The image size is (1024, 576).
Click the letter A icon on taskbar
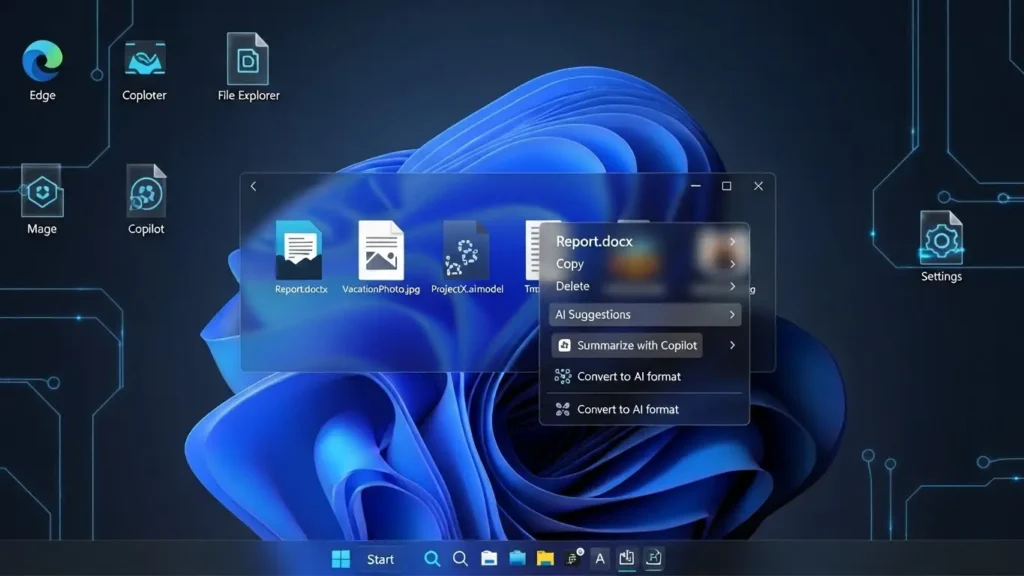[x=599, y=559]
